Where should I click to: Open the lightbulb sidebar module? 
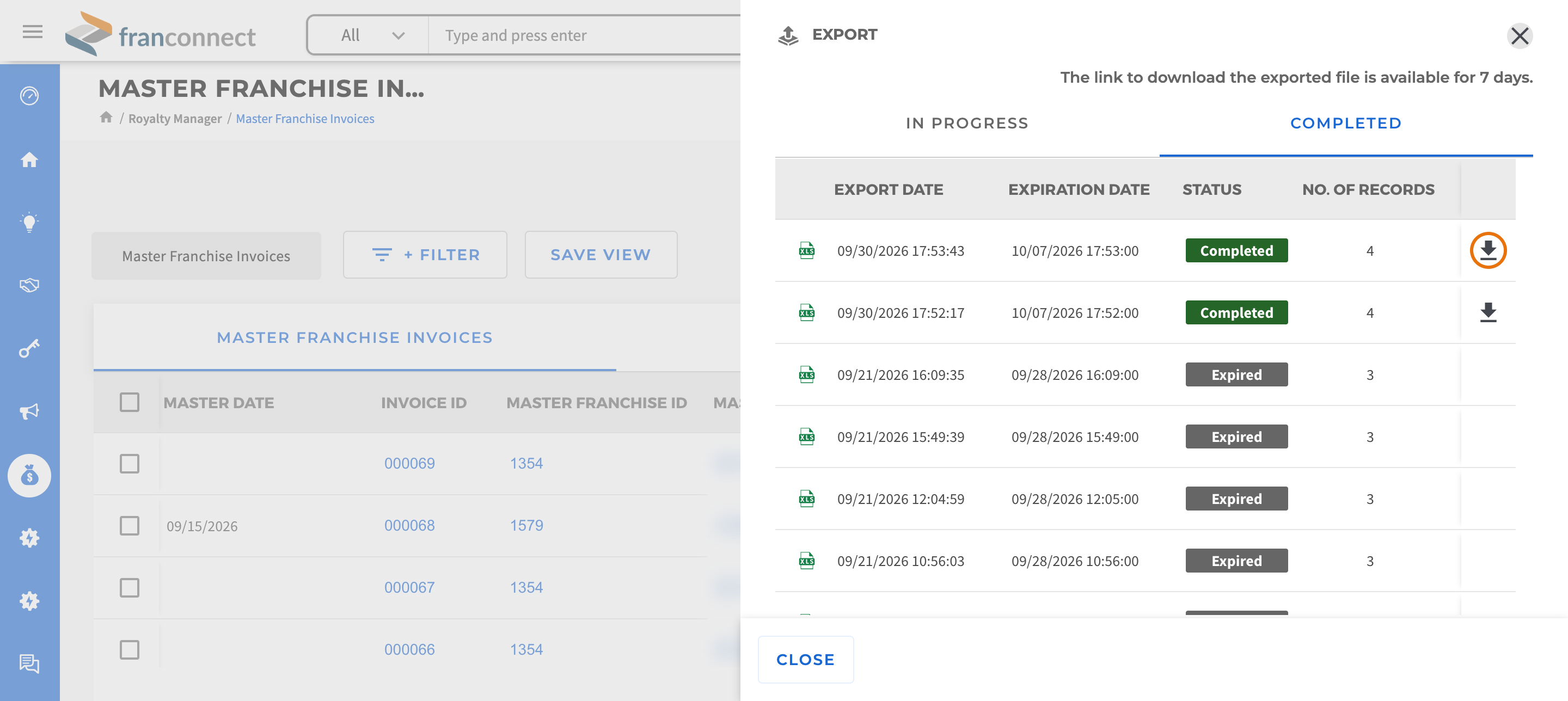pos(29,223)
